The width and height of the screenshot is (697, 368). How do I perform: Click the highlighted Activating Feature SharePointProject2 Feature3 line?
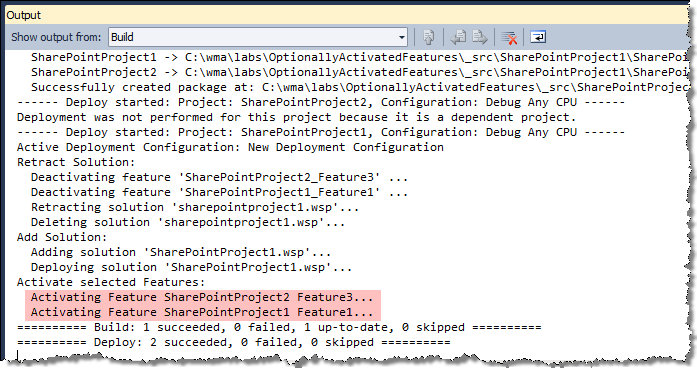202,297
